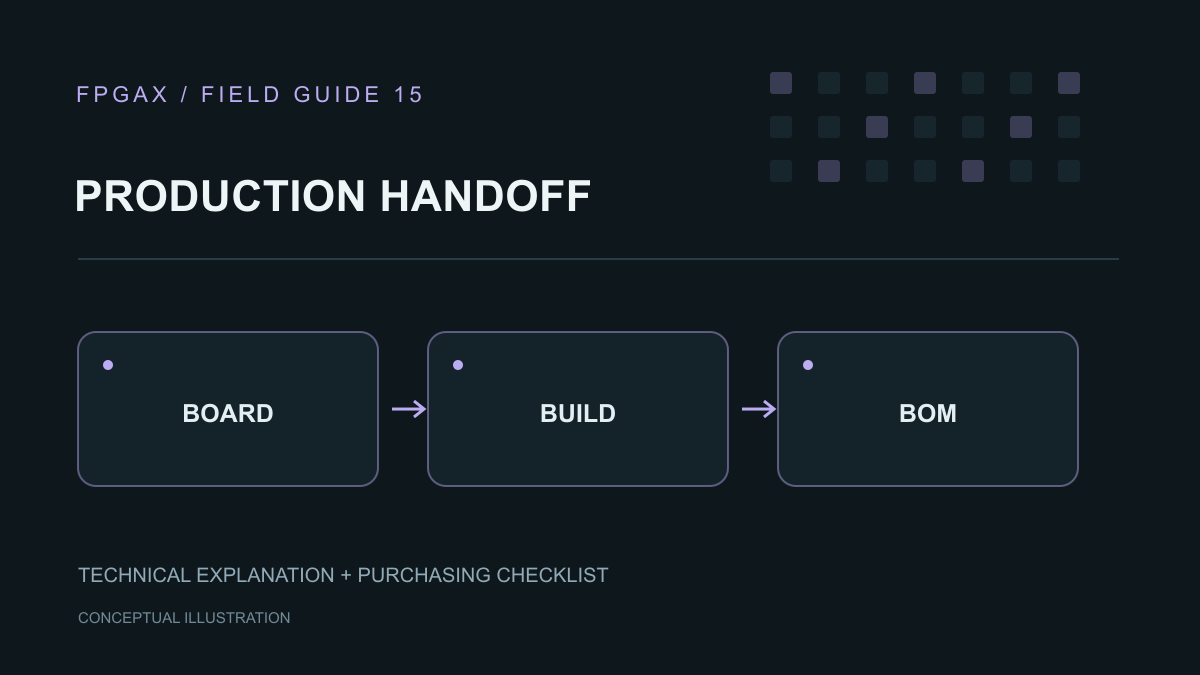Click the CONCEPTUAL ILLUSTRATION caption
The height and width of the screenshot is (675, 1200).
click(184, 618)
